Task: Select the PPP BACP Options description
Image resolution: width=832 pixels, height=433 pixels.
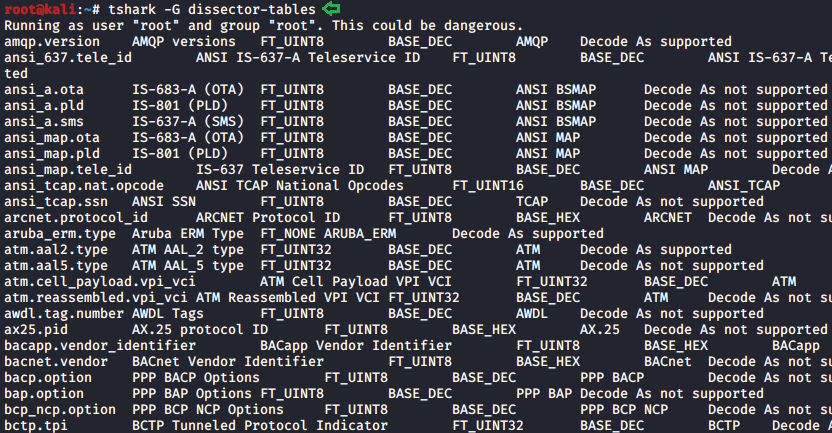Action: pos(196,378)
